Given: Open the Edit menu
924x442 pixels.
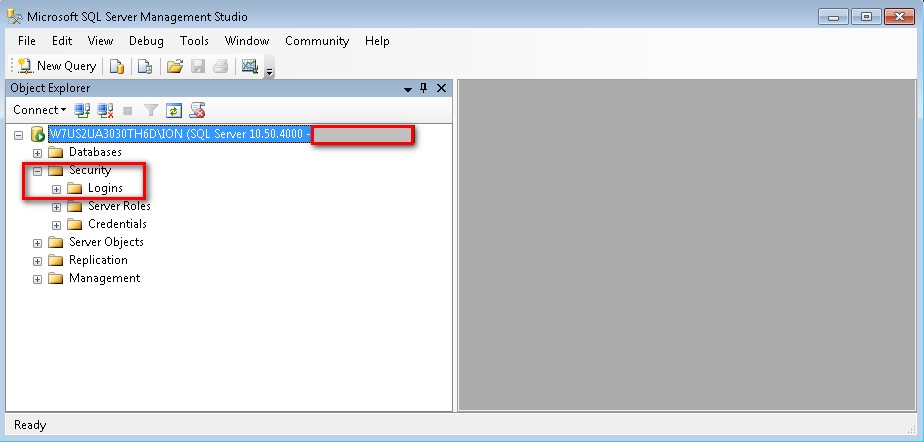Looking at the screenshot, I should tap(62, 41).
